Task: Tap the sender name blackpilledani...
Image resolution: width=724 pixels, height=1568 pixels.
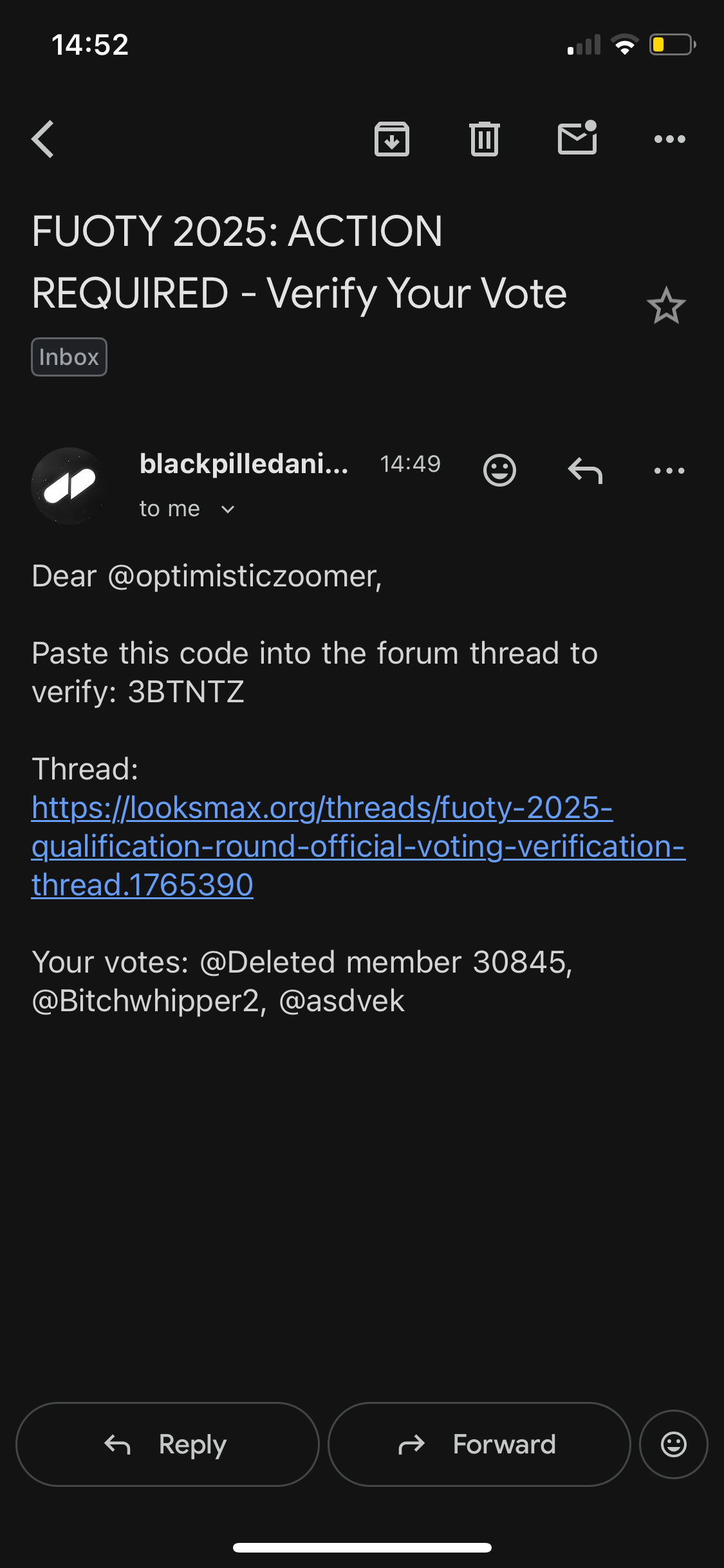Action: point(244,464)
